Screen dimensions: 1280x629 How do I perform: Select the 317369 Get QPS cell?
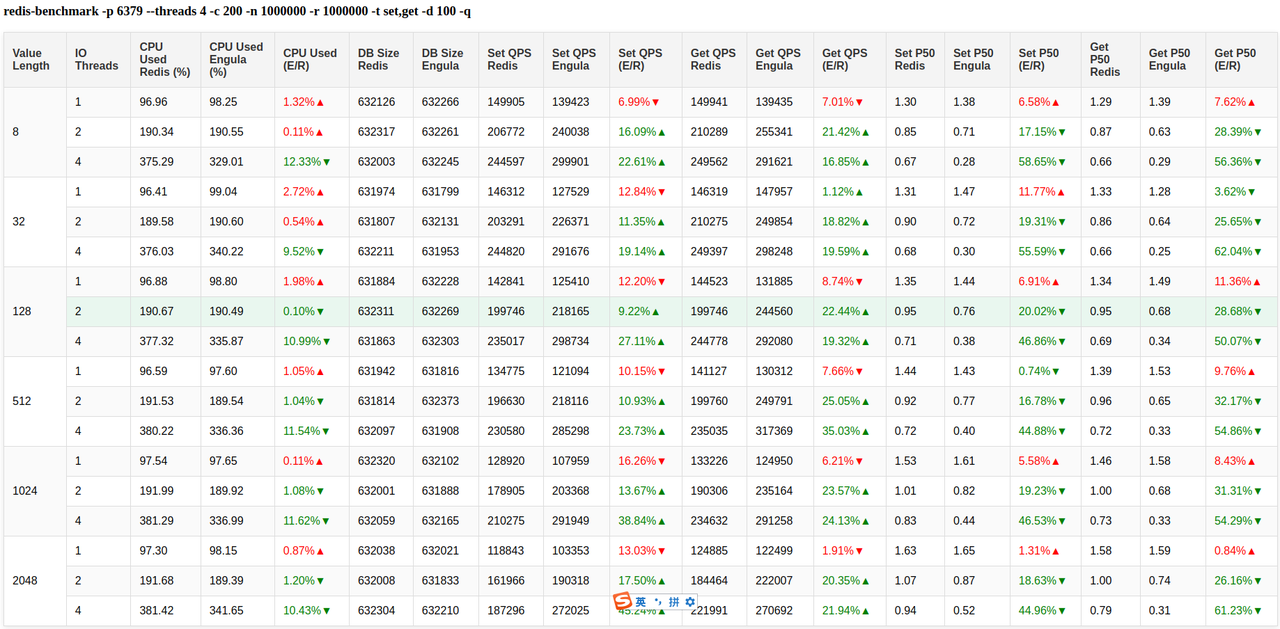pyautogui.click(x=774, y=432)
